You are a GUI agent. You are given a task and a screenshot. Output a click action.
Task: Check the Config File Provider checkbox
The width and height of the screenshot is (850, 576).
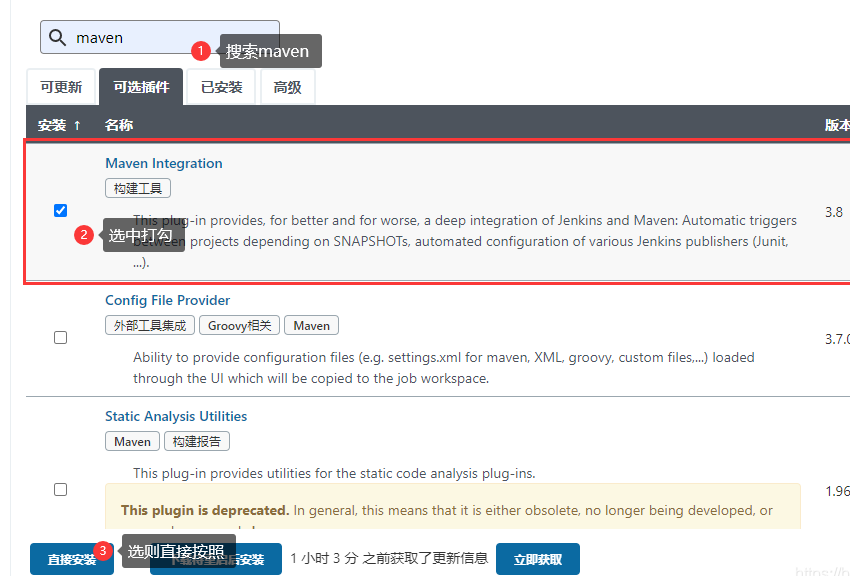(61, 338)
